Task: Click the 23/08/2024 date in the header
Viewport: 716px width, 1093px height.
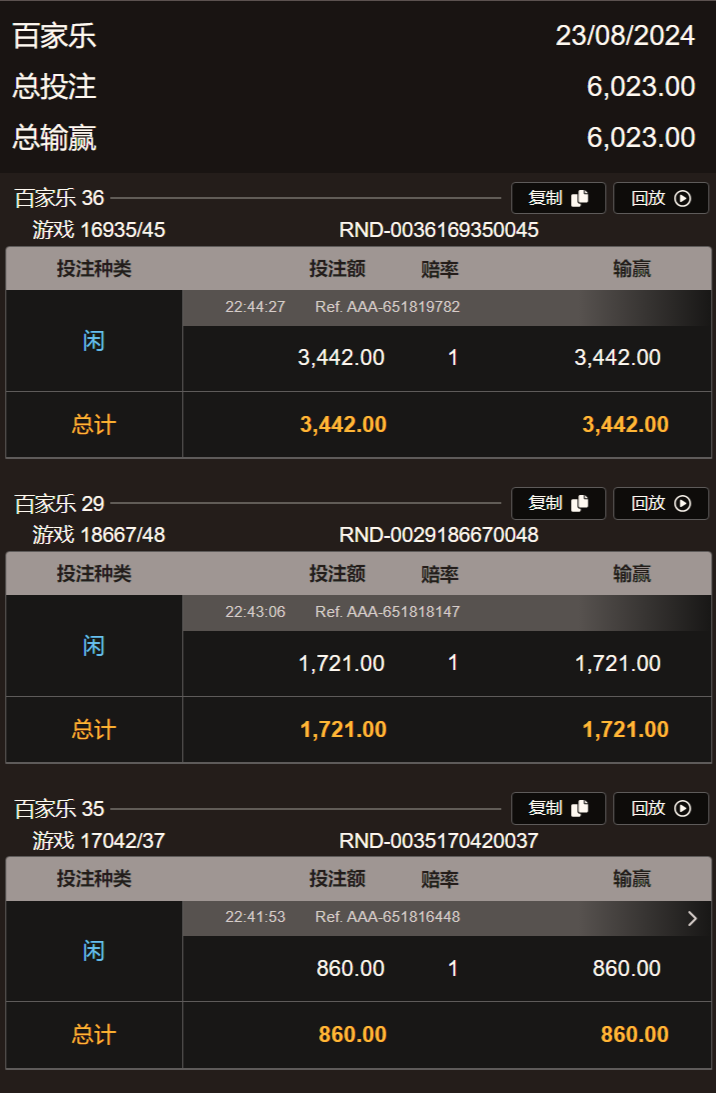Action: click(625, 36)
